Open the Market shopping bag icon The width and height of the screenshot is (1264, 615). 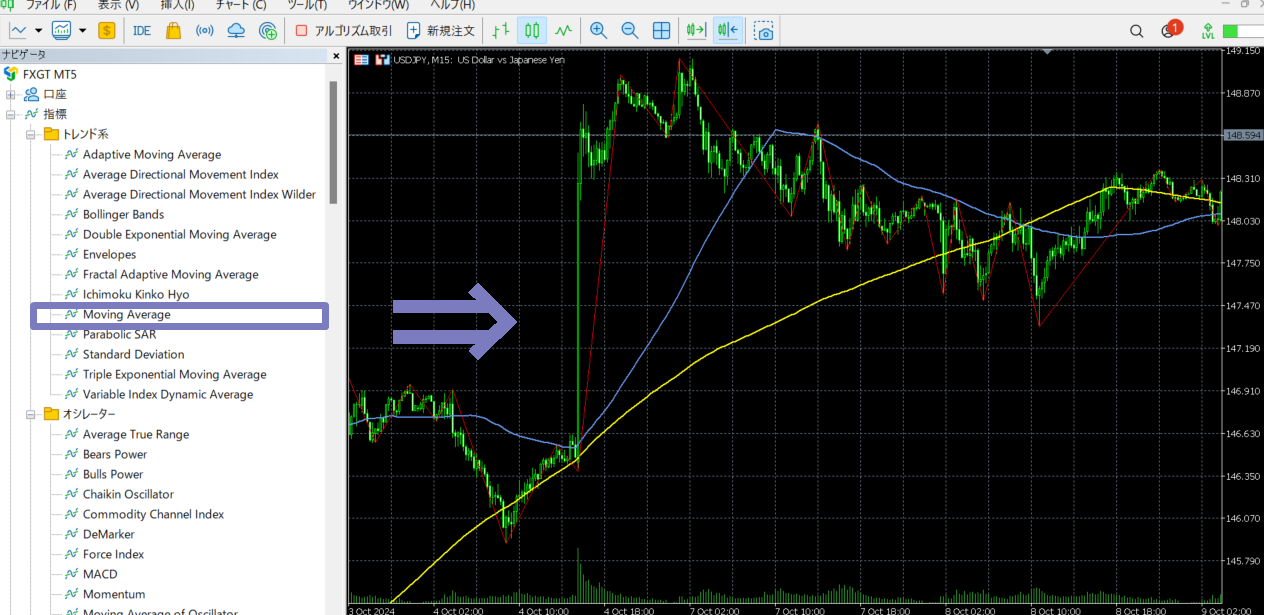coord(173,31)
